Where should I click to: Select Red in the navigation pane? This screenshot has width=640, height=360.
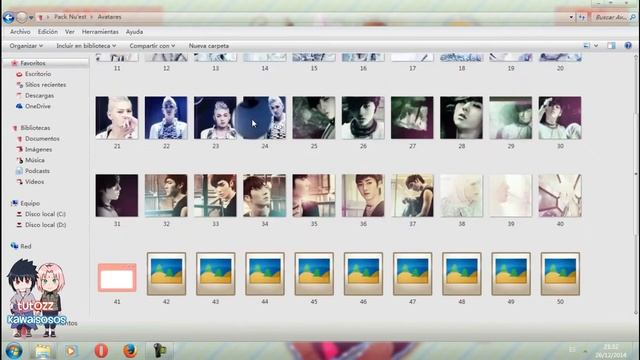[x=26, y=246]
